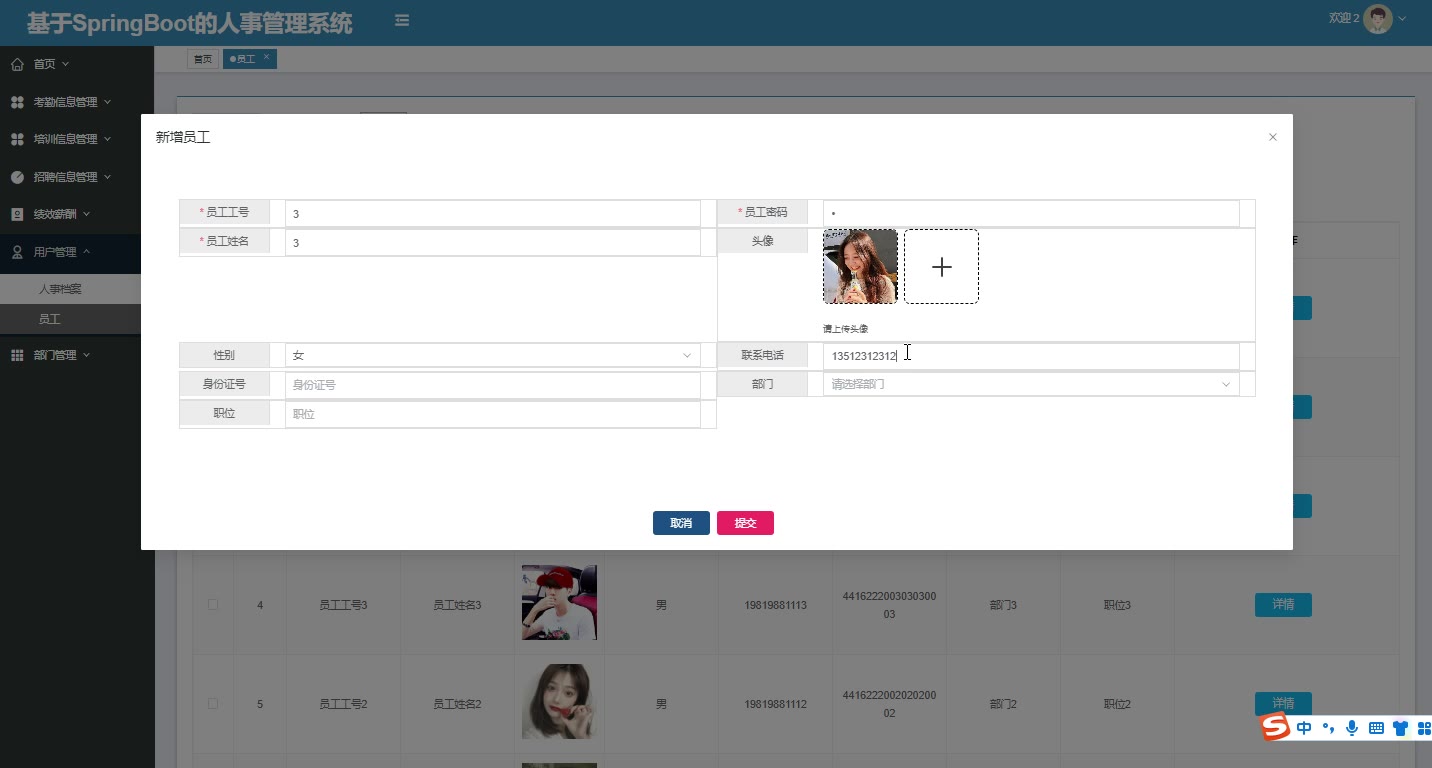Click the 职位2 table cell

(x=1117, y=704)
